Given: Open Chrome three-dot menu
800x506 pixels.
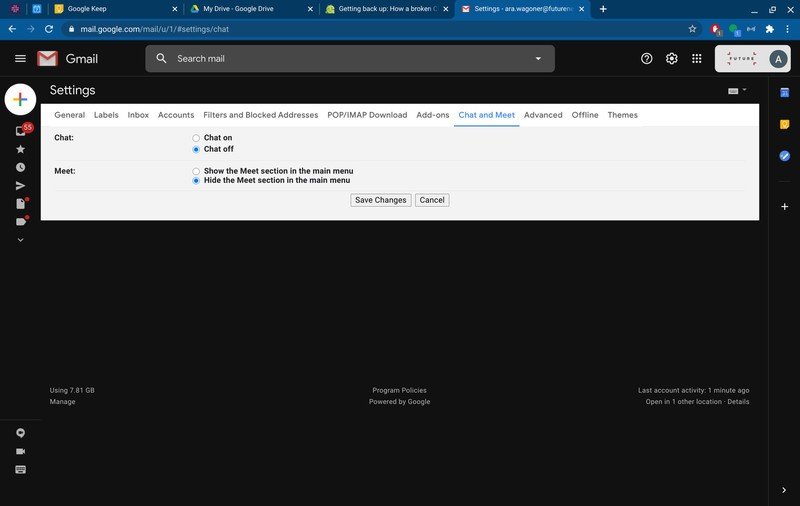Looking at the screenshot, I should pyautogui.click(x=787, y=29).
